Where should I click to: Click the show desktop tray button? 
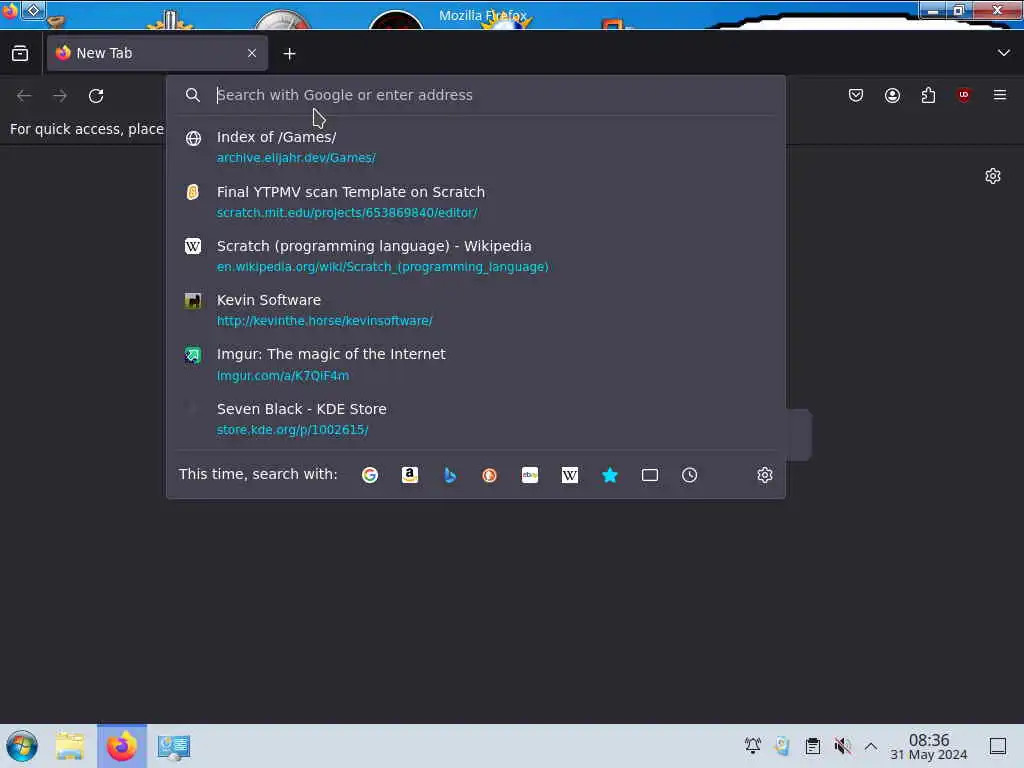click(x=997, y=746)
